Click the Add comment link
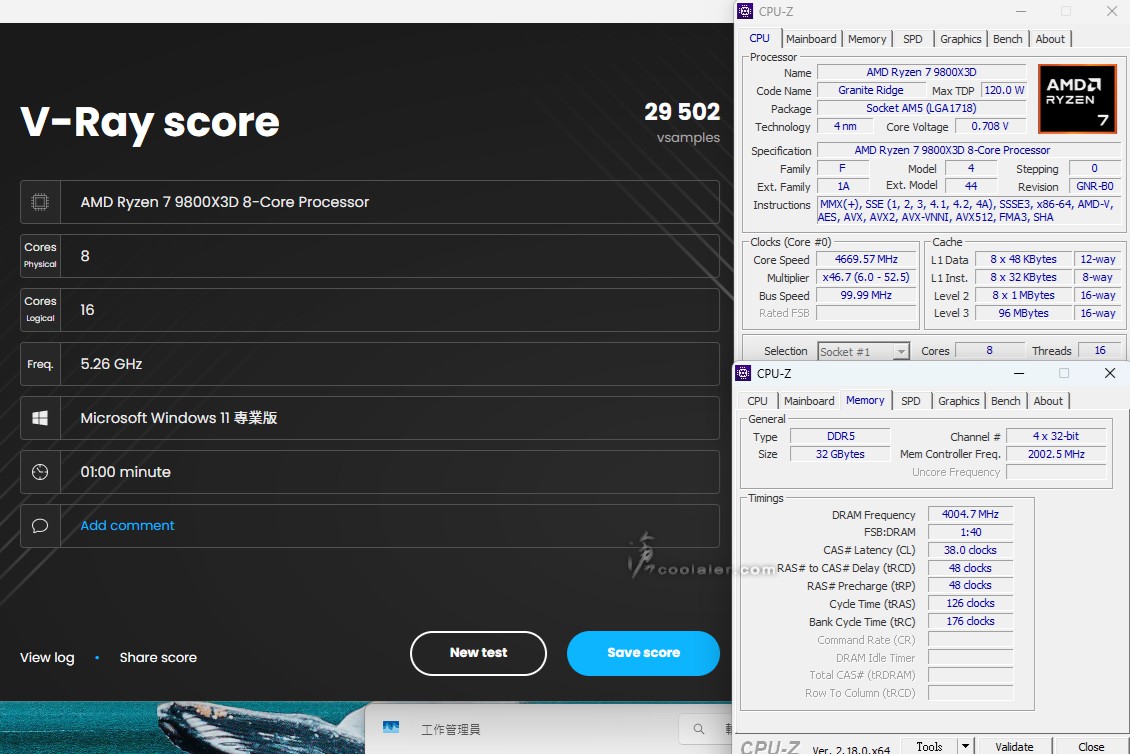 click(x=127, y=526)
